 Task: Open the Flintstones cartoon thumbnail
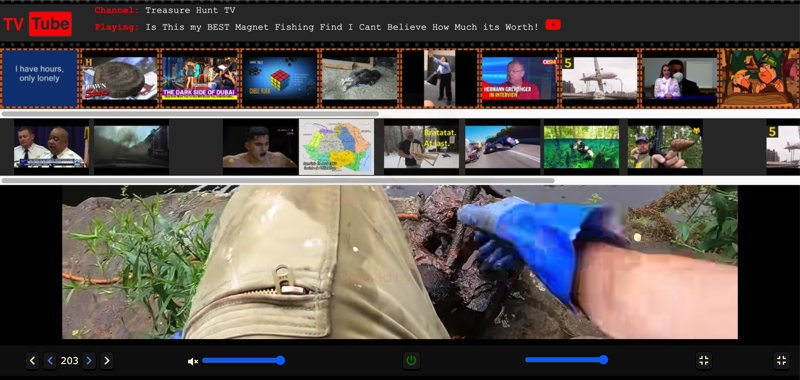(x=760, y=78)
